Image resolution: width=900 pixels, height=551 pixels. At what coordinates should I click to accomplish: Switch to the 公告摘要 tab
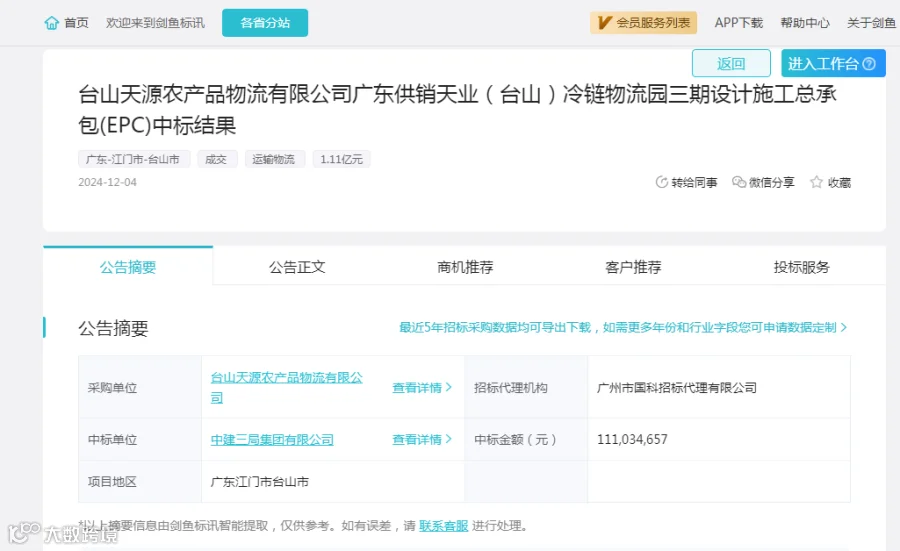pyautogui.click(x=128, y=267)
